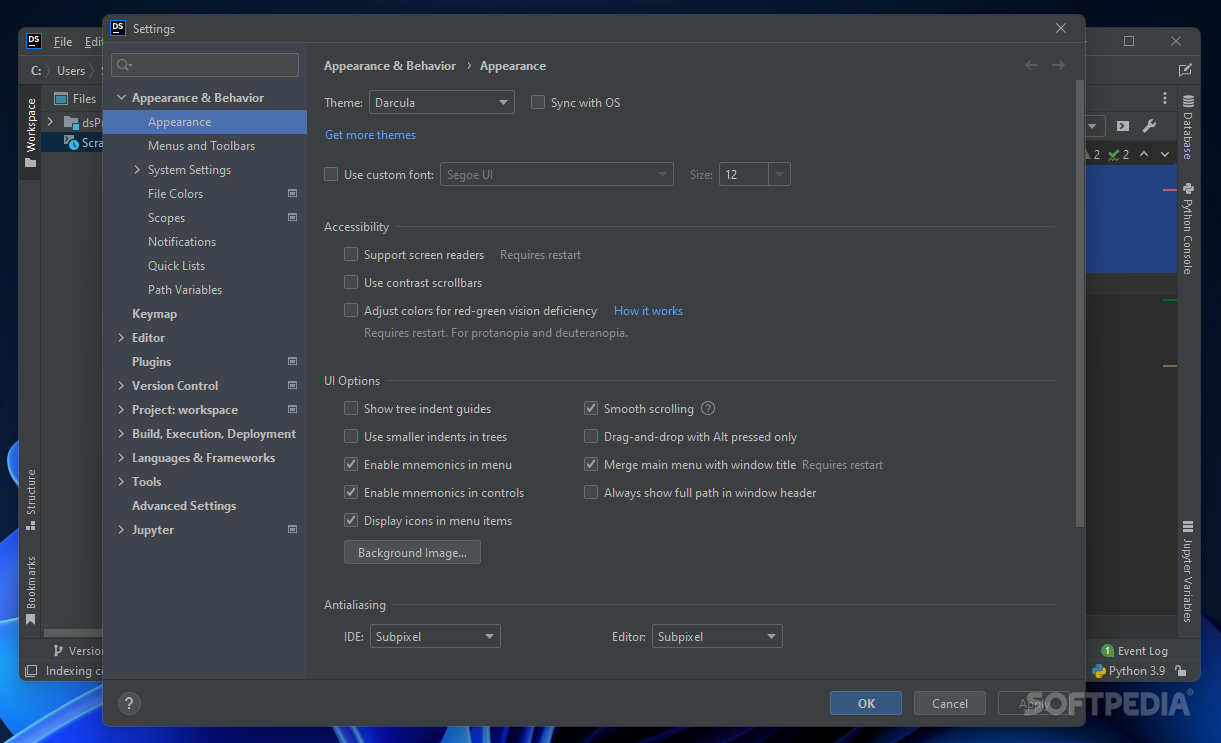Click project-level marker beside Scopes
The width and height of the screenshot is (1221, 743).
(292, 217)
